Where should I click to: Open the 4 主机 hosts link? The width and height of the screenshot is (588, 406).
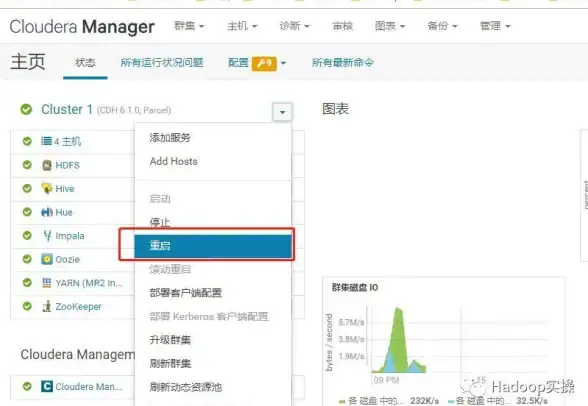pyautogui.click(x=68, y=142)
